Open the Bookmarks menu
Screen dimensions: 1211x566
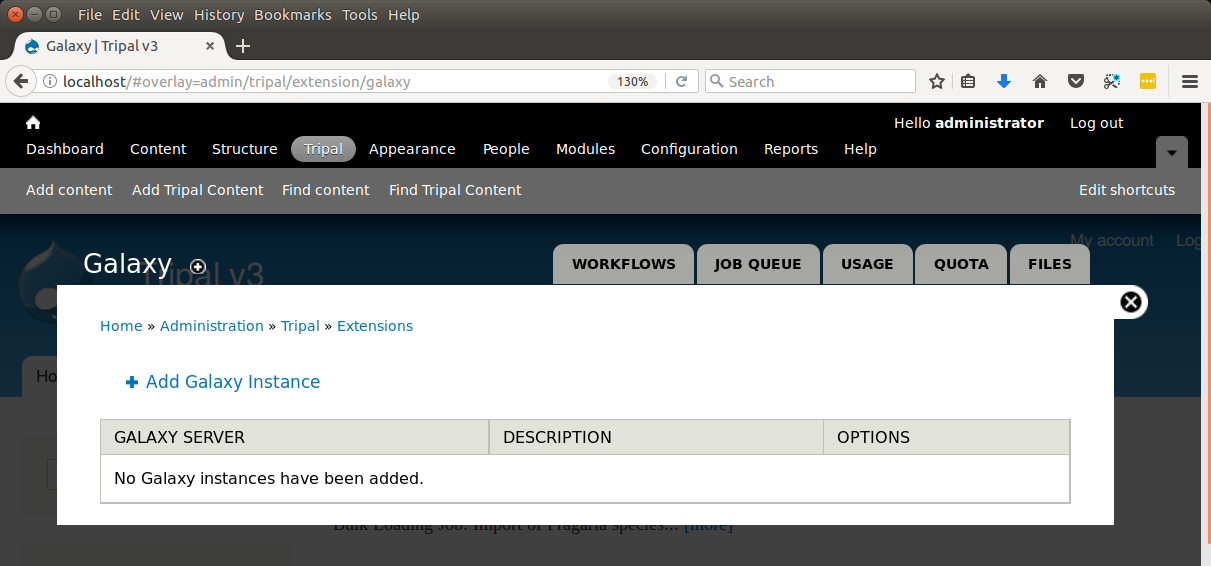[293, 15]
